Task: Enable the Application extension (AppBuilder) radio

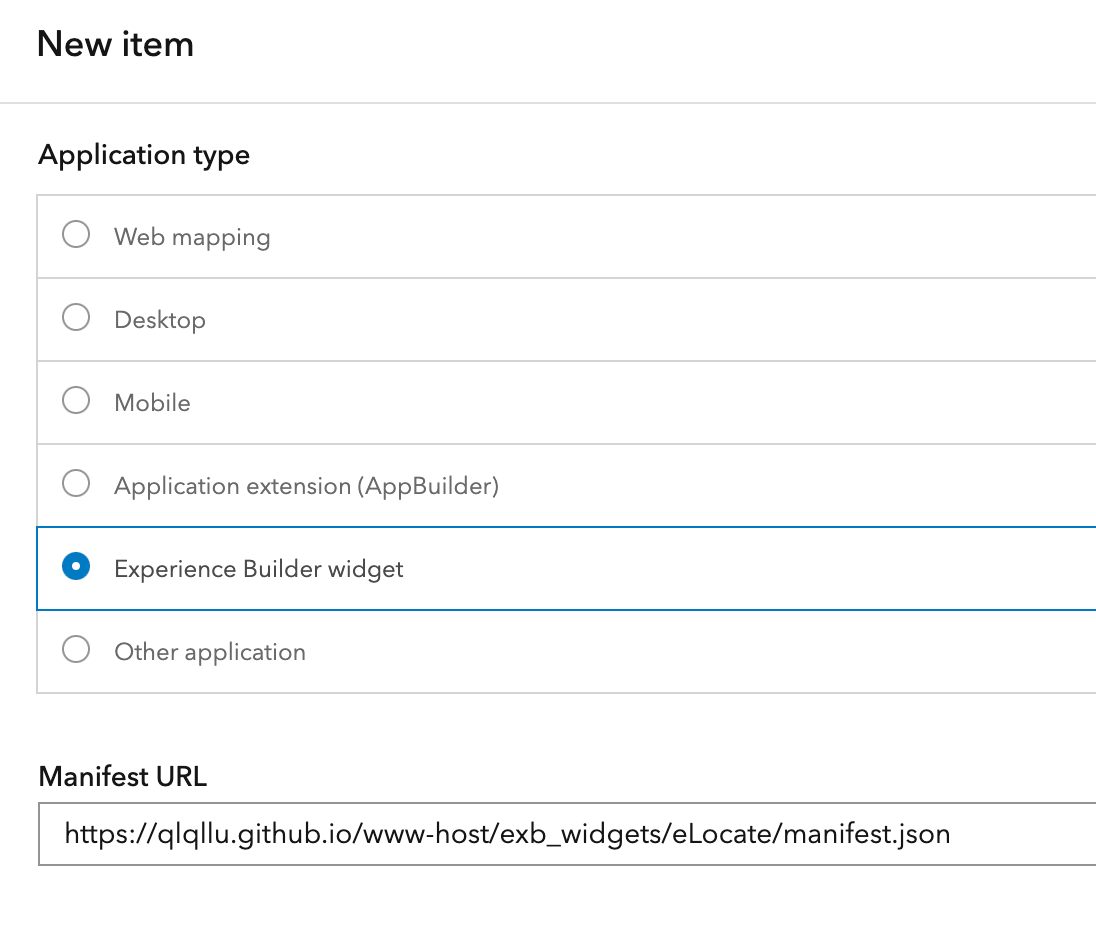Action: pyautogui.click(x=76, y=484)
